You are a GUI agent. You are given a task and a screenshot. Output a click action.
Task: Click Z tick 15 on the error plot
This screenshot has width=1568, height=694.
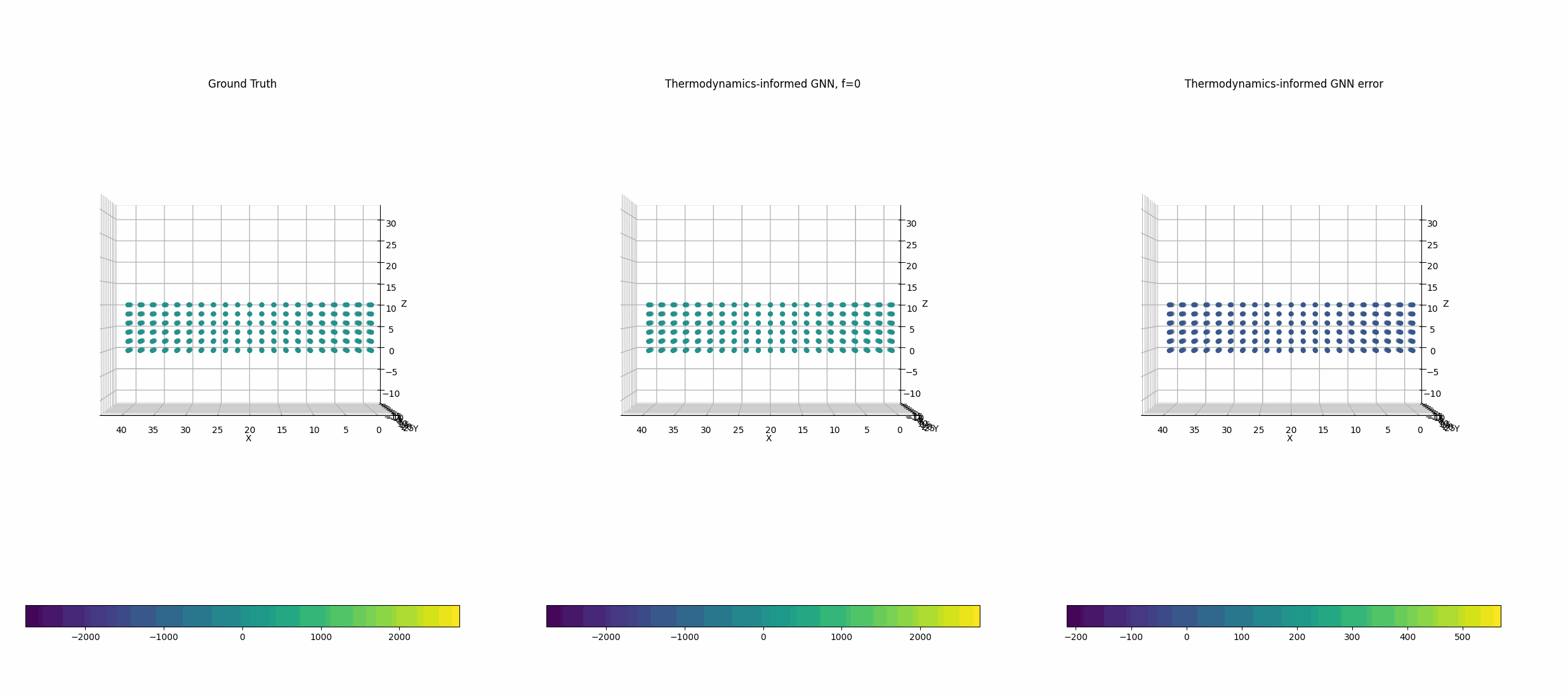[1432, 288]
